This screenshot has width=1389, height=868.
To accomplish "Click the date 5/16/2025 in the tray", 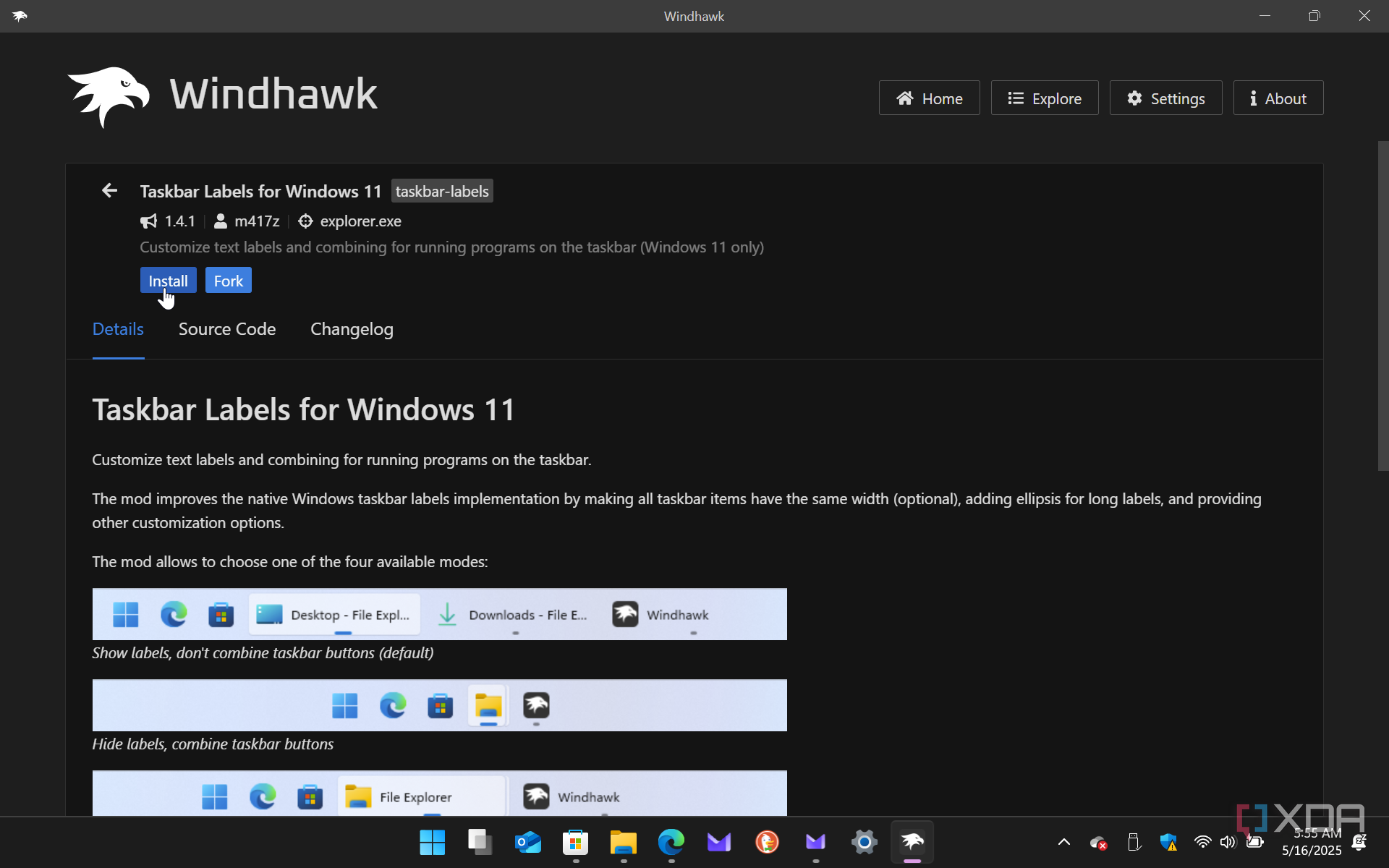I will click(1312, 851).
